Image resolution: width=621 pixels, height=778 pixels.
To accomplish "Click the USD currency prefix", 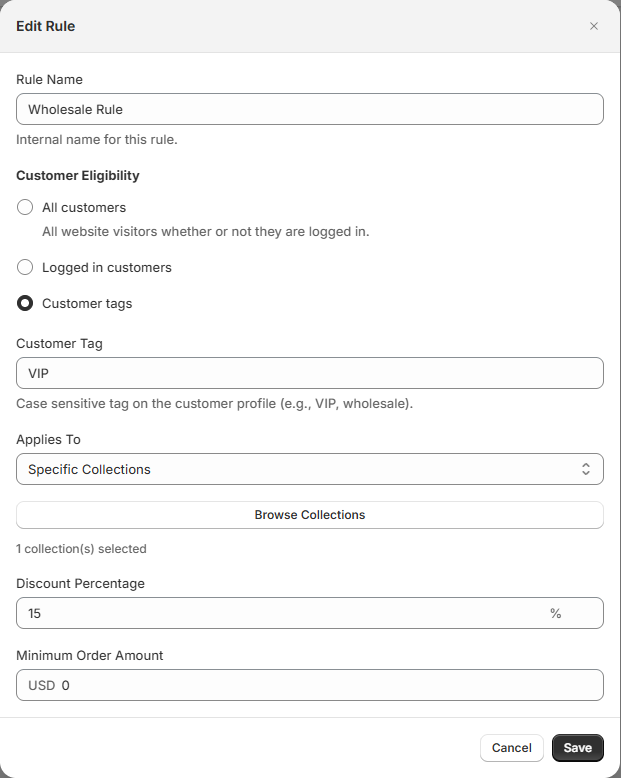I will click(41, 685).
